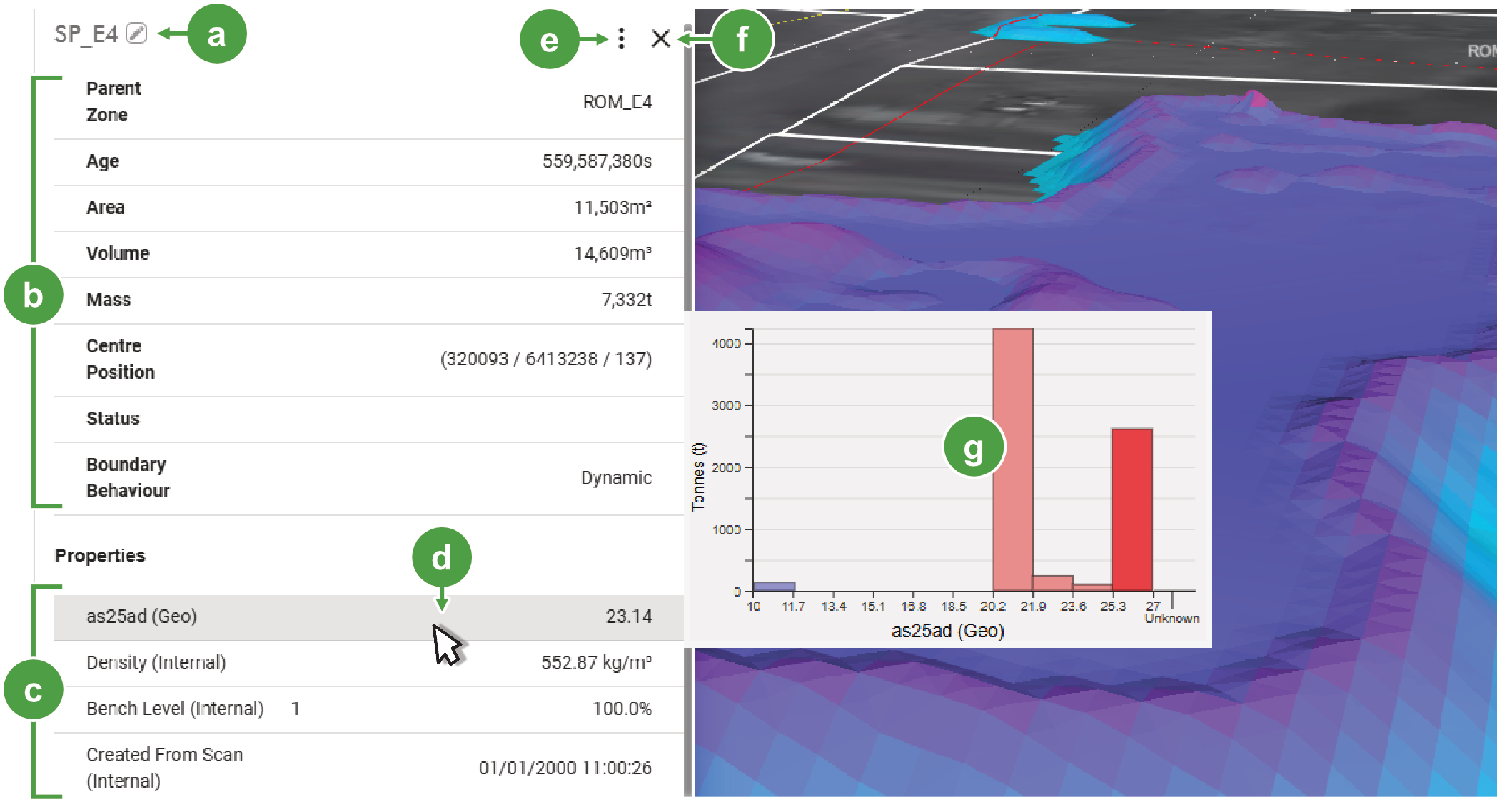
Task: Click the edit pencil icon beside SP_E4
Action: (136, 33)
